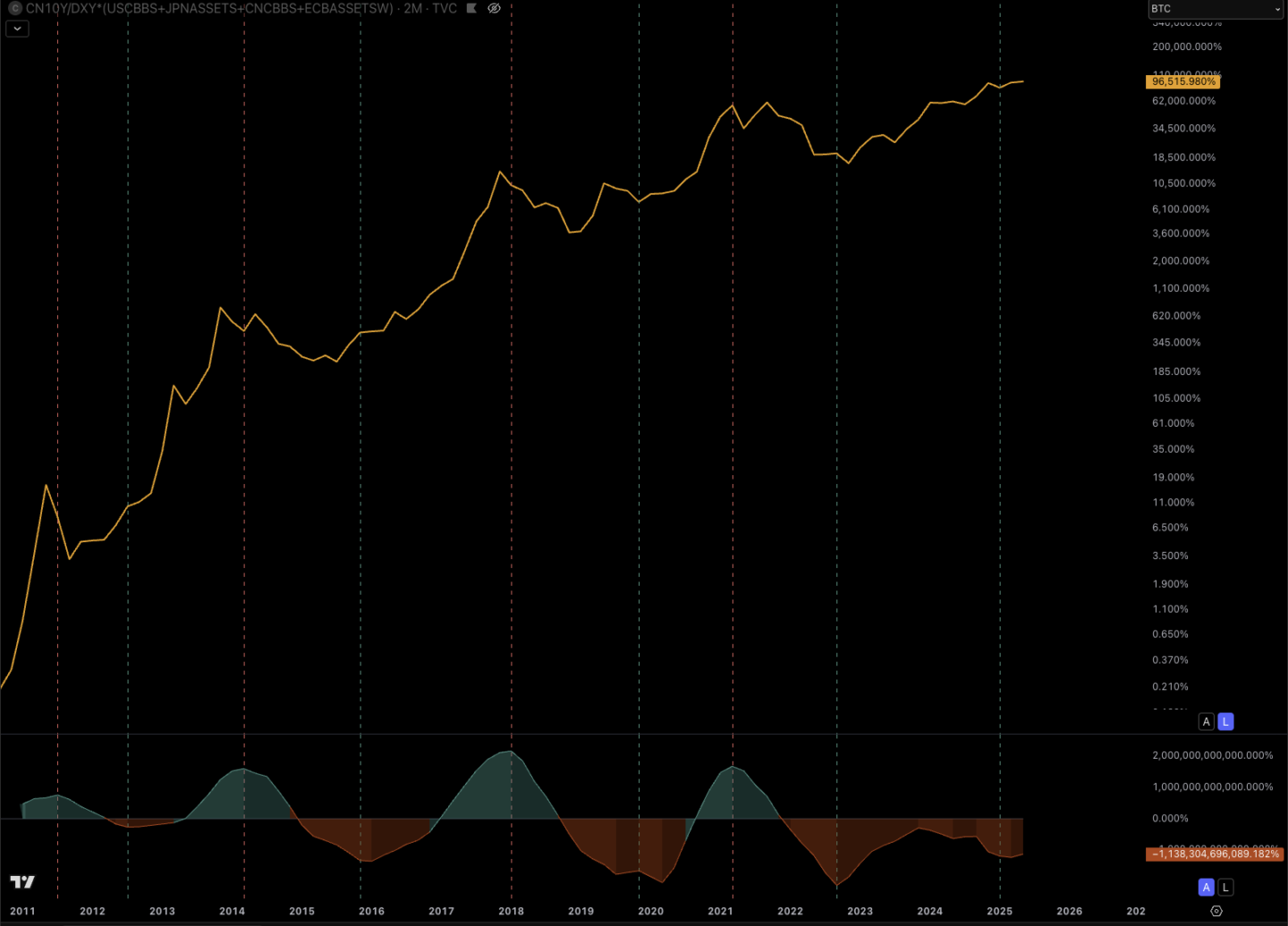Toggle the crossed-eye visibility icon in legend
1288x926 pixels.
[494, 8]
